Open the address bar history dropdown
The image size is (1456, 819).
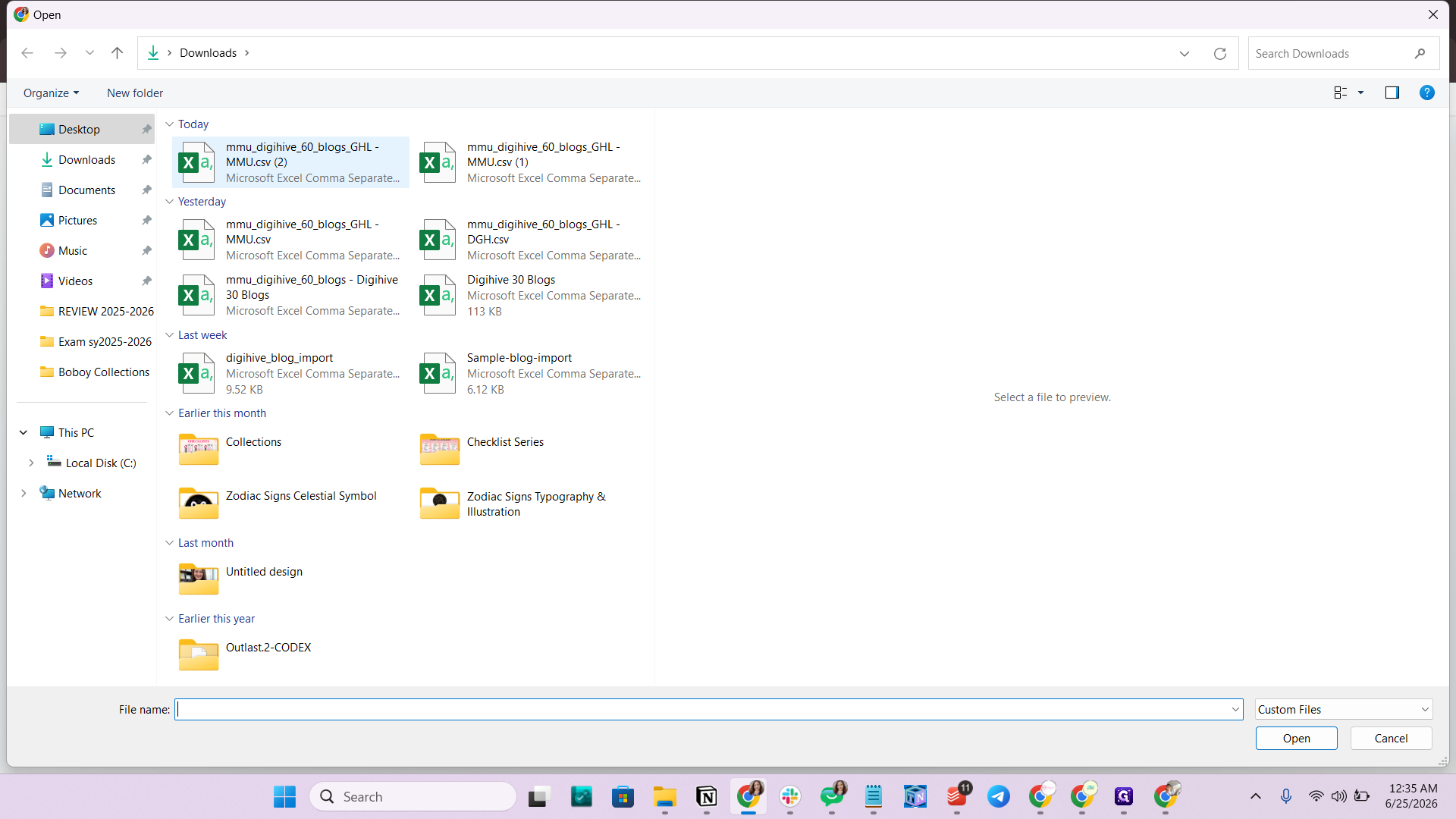point(1185,53)
